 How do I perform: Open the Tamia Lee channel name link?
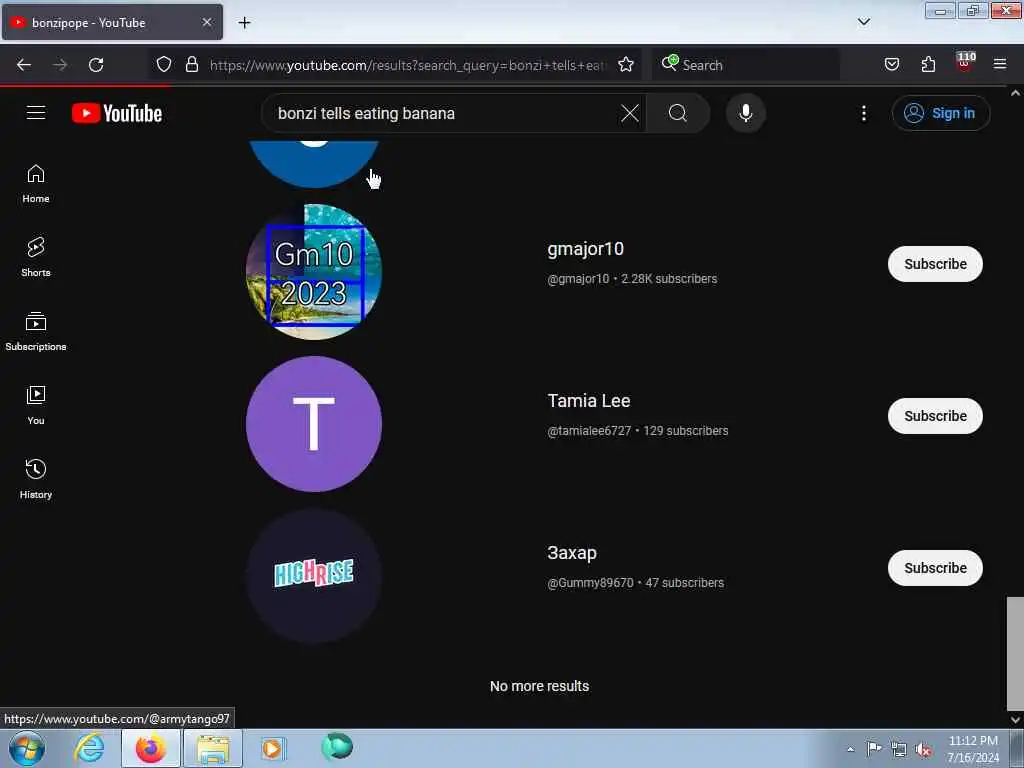tap(588, 401)
